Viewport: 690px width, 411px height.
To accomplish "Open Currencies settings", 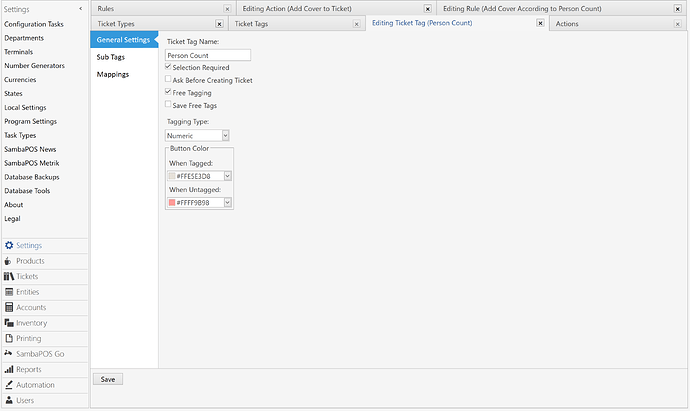I will click(20, 80).
